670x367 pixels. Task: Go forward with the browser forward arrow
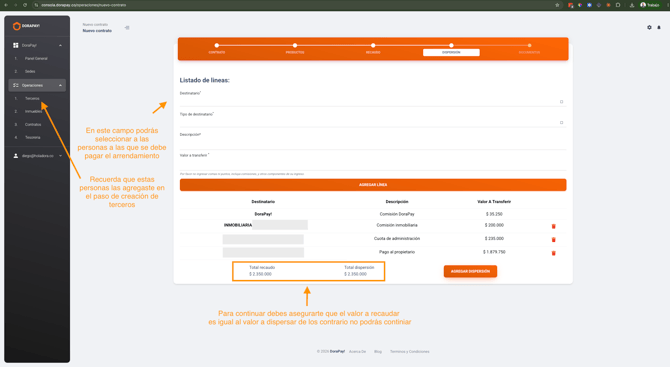(15, 5)
